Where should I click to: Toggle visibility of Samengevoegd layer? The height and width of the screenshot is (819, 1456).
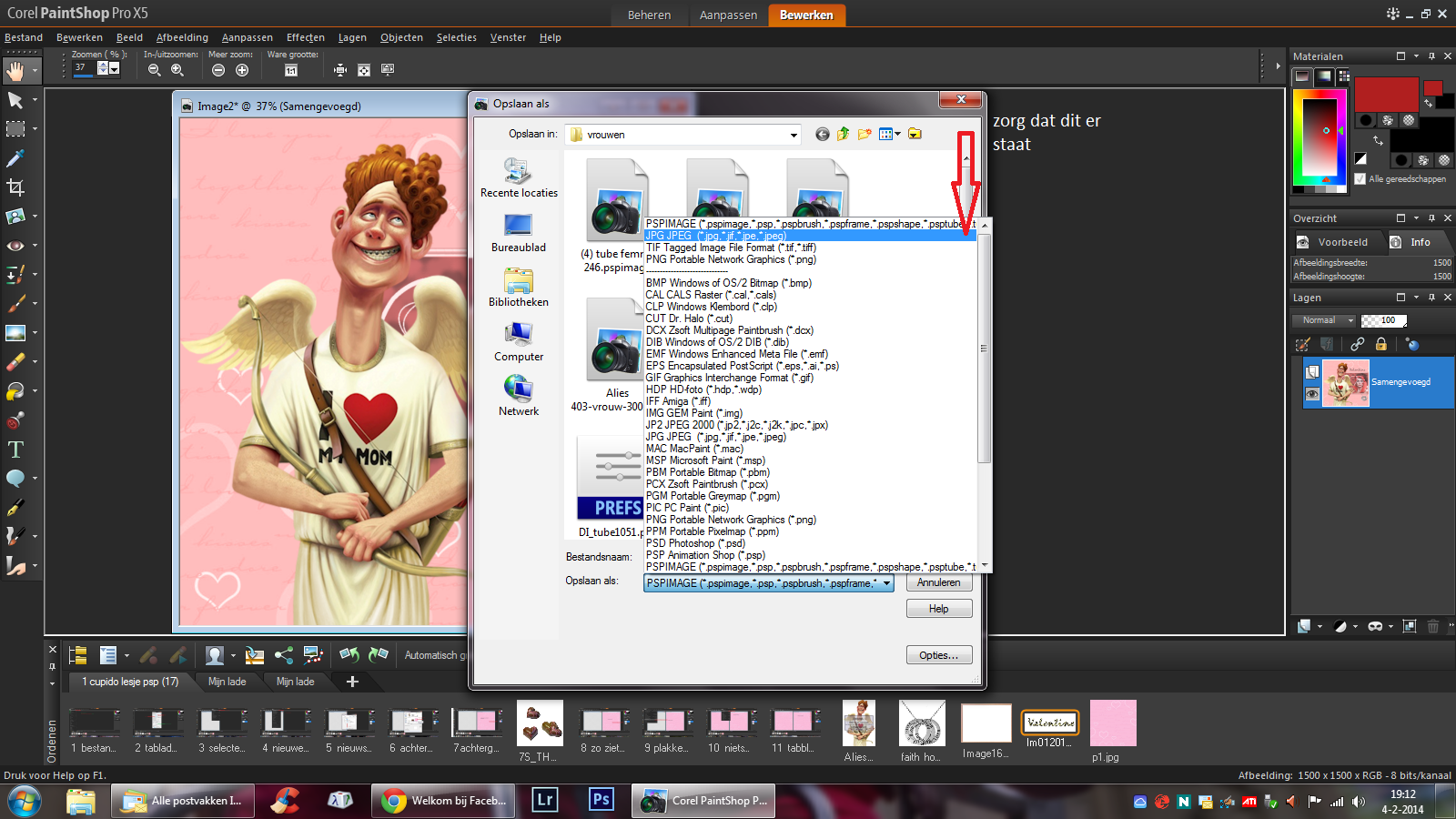(1312, 394)
